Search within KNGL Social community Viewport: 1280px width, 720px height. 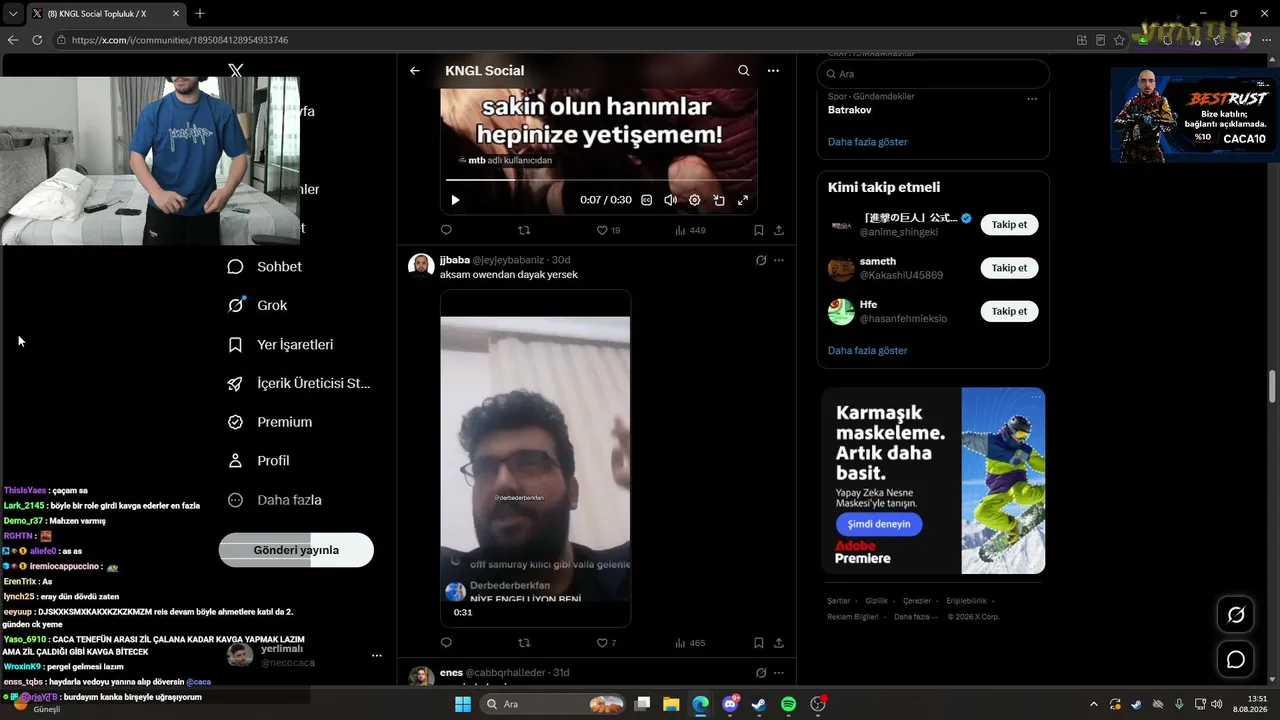[x=743, y=71]
